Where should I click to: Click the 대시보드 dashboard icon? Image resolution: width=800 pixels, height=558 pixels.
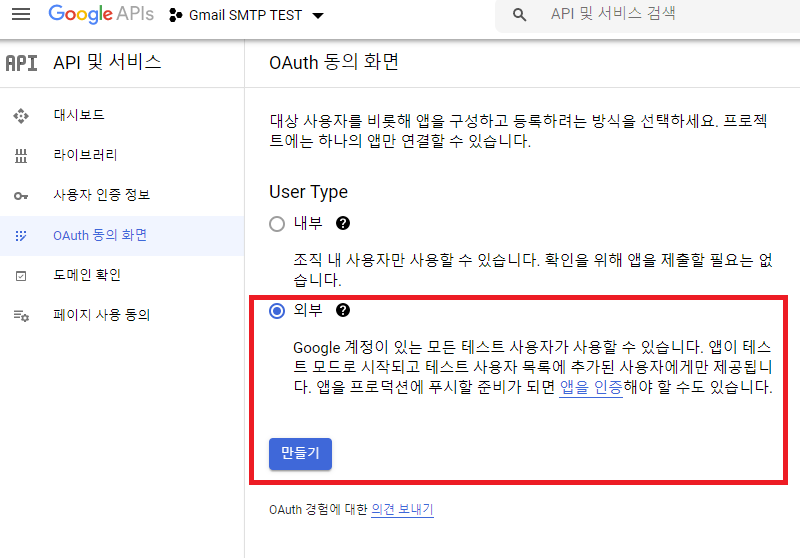click(21, 116)
